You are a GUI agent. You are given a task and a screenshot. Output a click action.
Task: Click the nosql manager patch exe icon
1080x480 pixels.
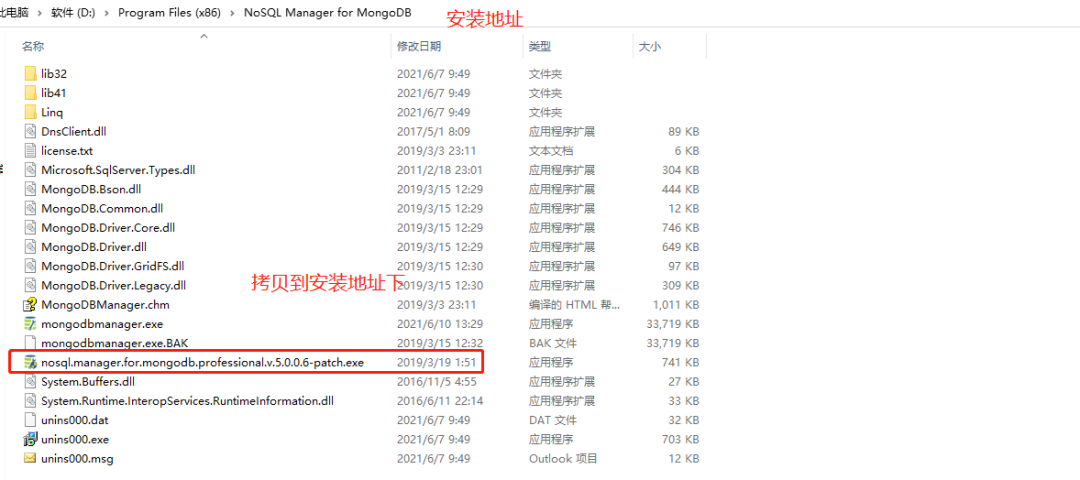pos(30,362)
